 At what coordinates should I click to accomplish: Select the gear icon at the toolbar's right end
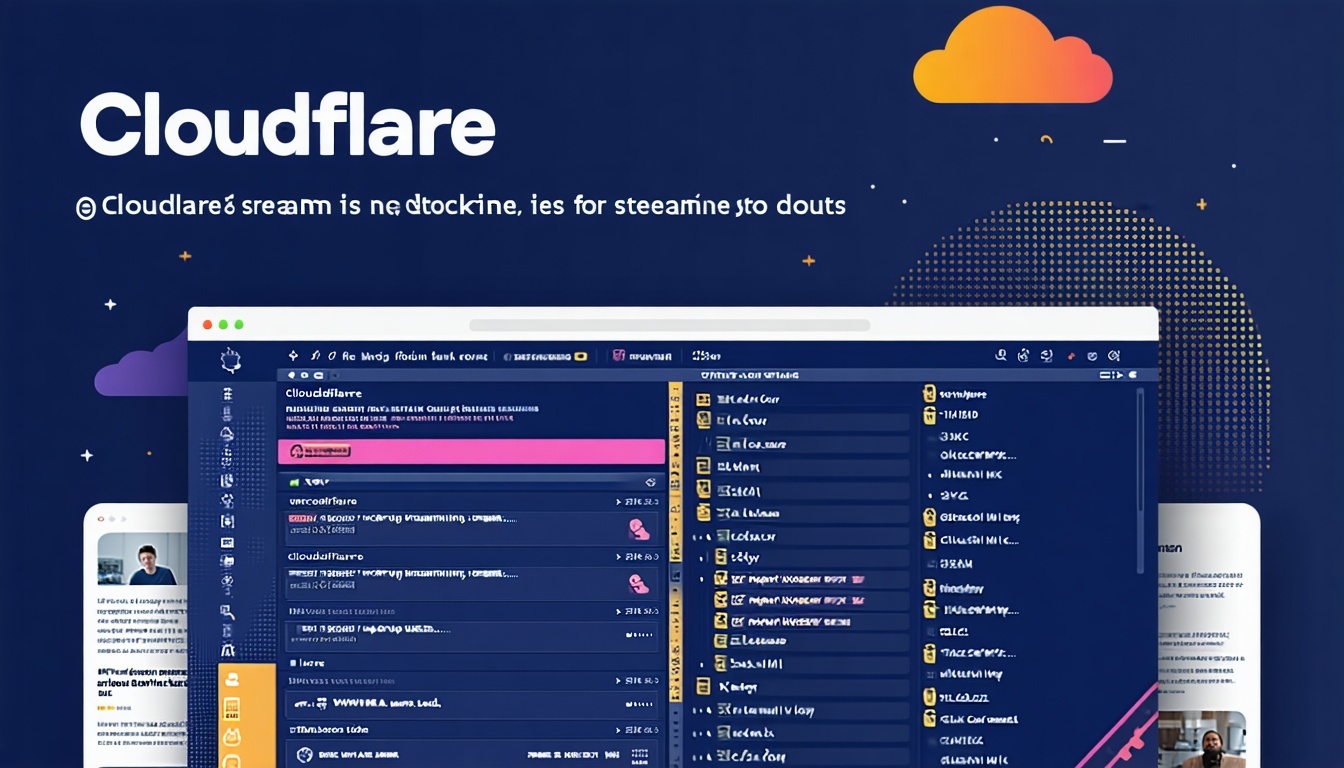click(x=1114, y=355)
